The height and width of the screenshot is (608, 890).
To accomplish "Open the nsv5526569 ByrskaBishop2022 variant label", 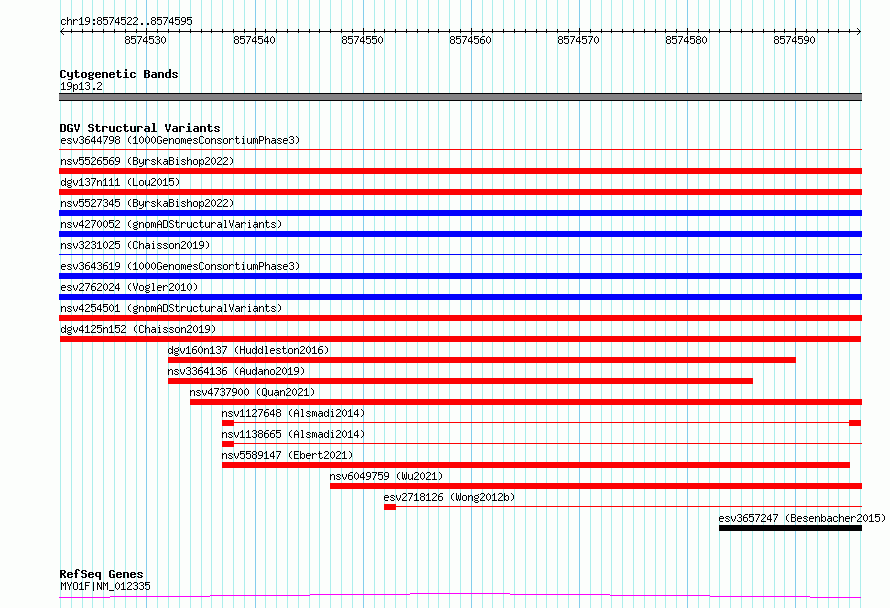I will 147,161.
